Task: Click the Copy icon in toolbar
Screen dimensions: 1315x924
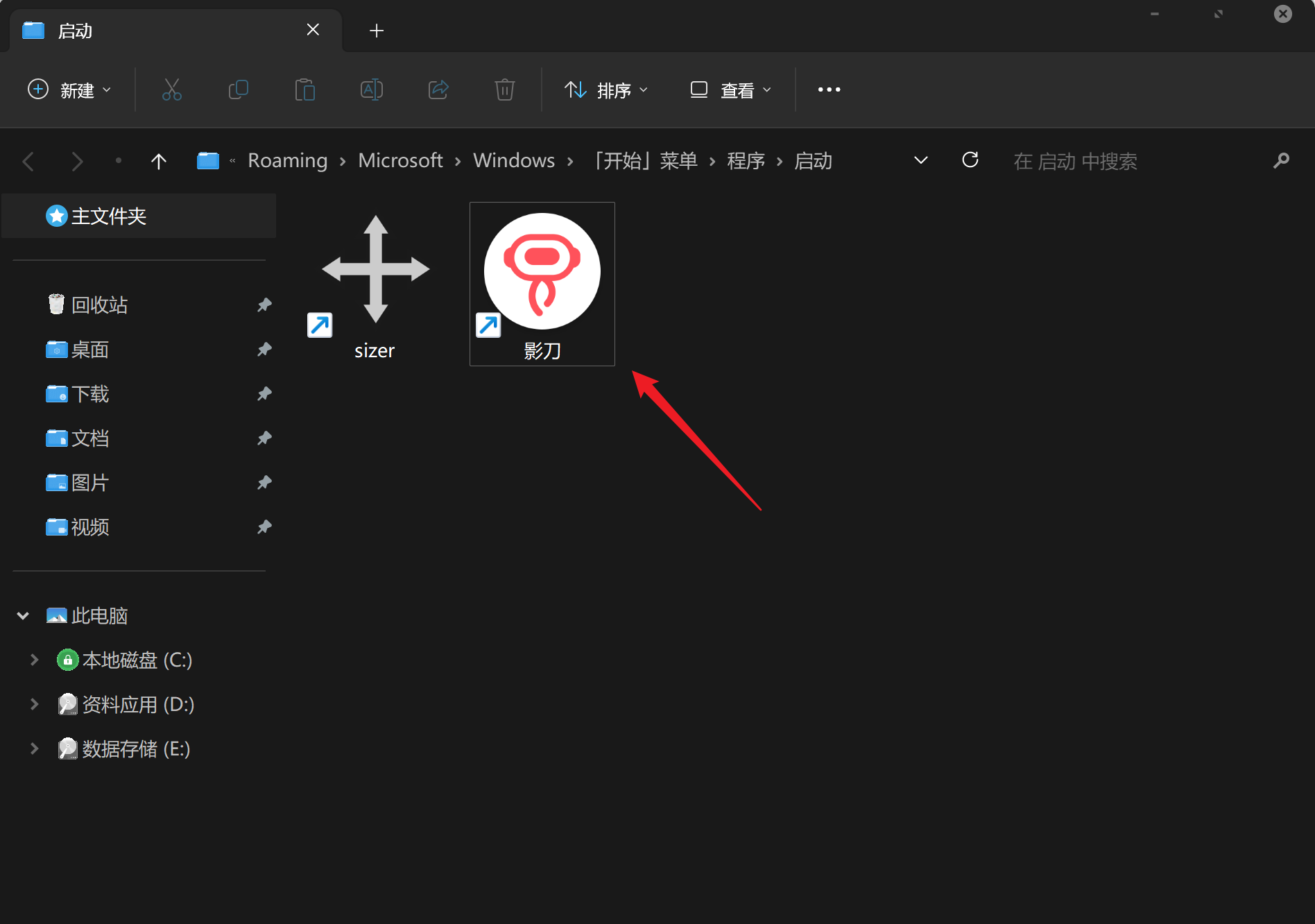Action: 238,90
